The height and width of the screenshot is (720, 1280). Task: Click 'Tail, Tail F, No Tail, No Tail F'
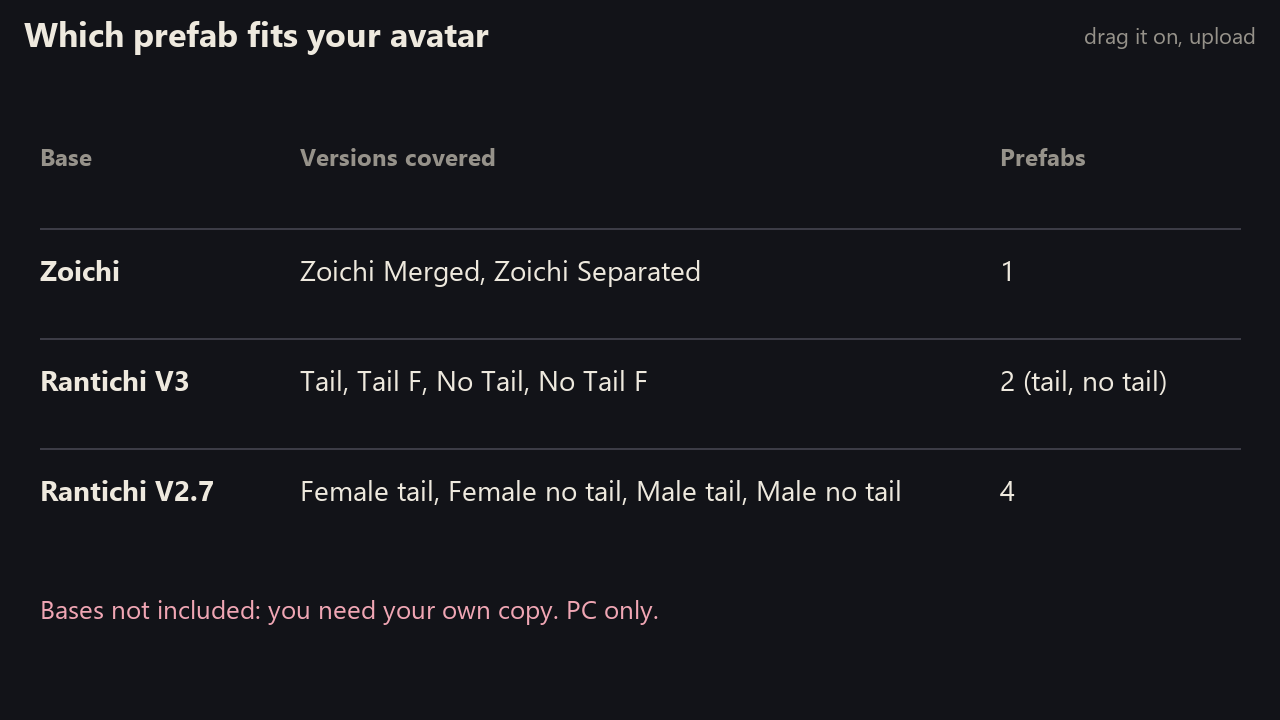click(474, 382)
